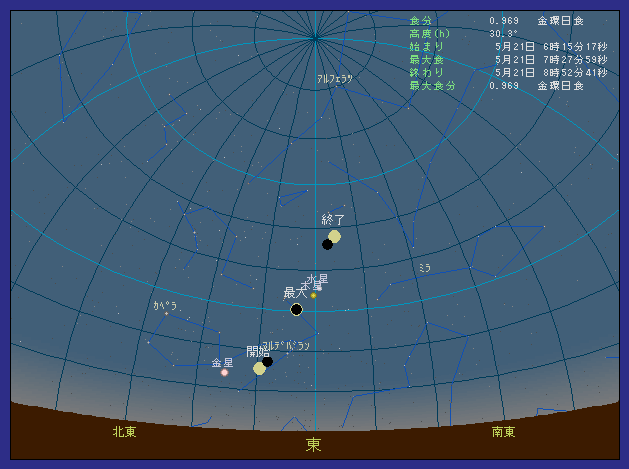
Task: Click the Venus (金星) planet marker
Action: tap(224, 372)
